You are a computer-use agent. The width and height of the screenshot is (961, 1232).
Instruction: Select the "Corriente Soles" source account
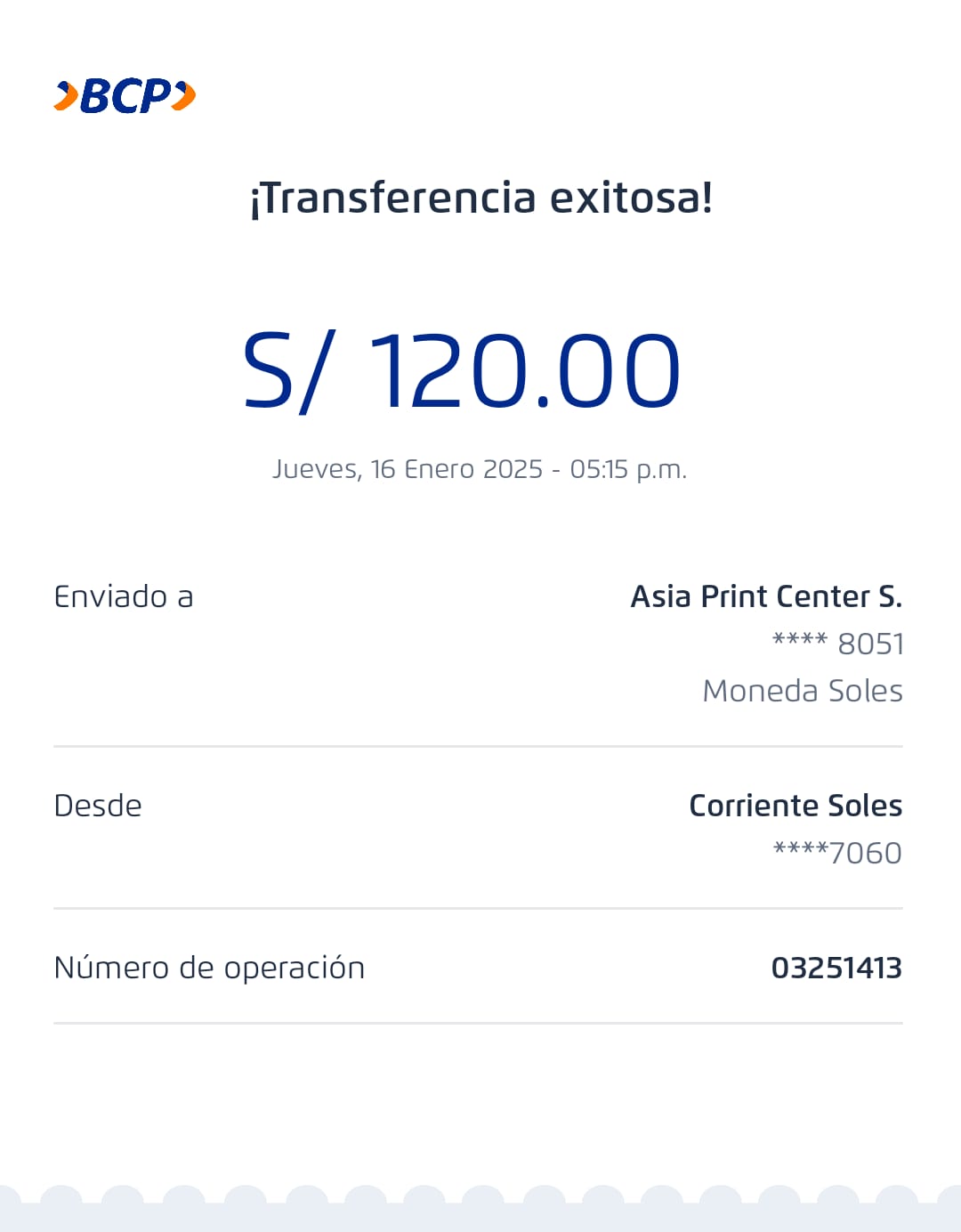[x=795, y=806]
